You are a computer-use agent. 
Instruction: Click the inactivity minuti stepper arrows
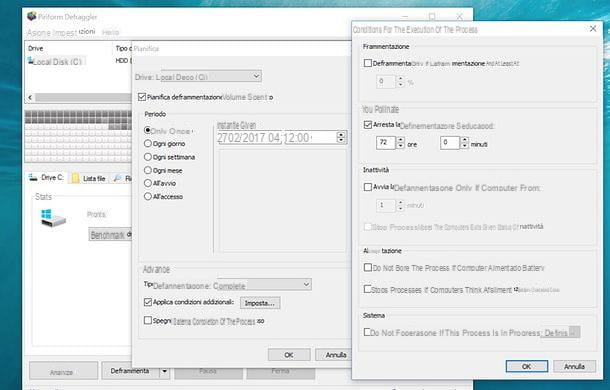pyautogui.click(x=400, y=205)
